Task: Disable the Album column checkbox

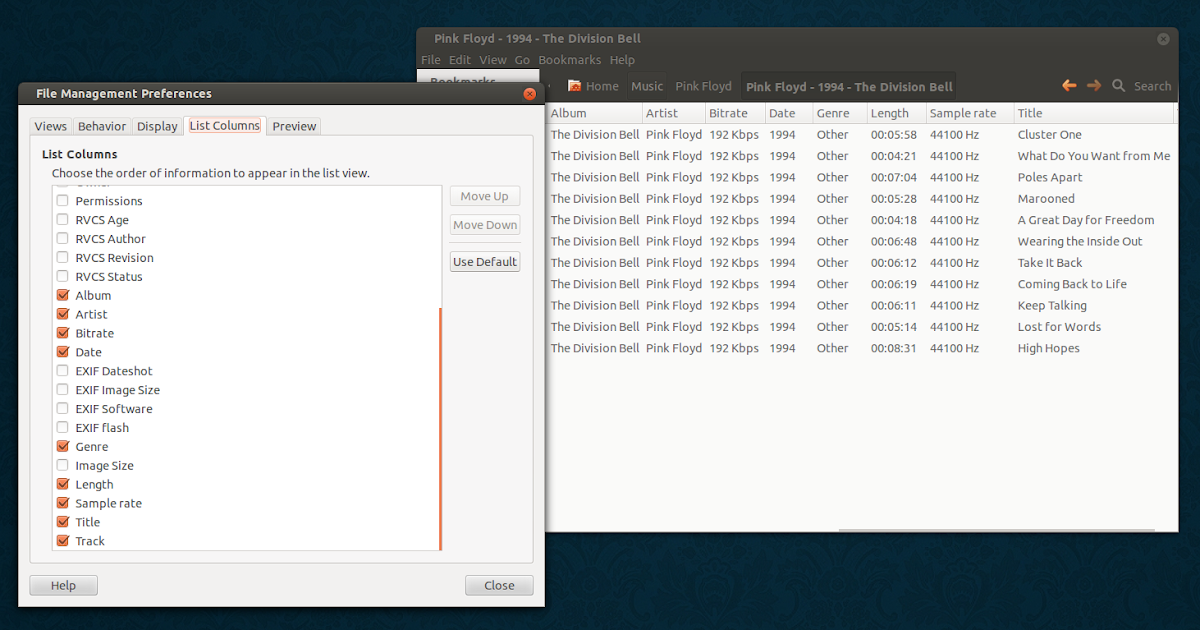Action: click(64, 295)
